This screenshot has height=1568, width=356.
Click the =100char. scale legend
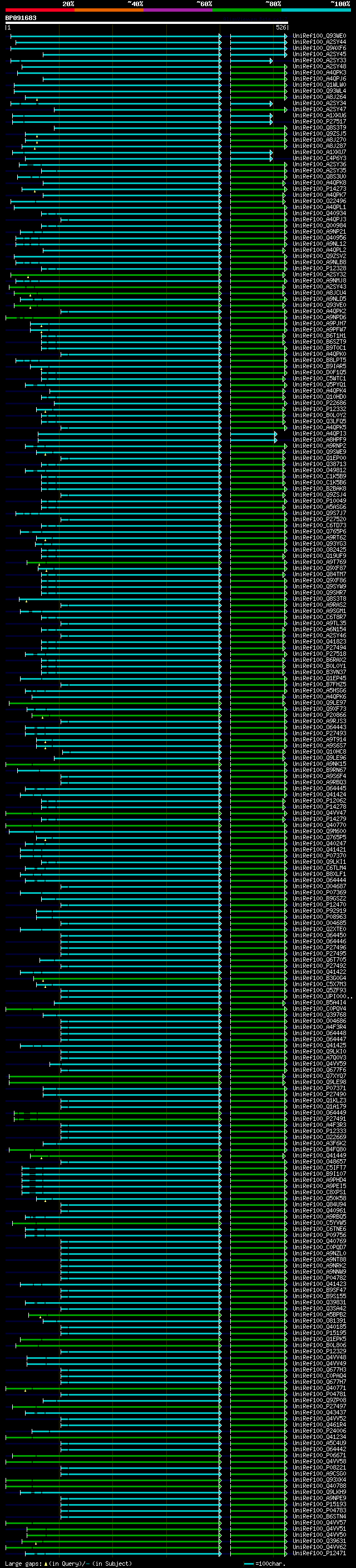[264, 1563]
